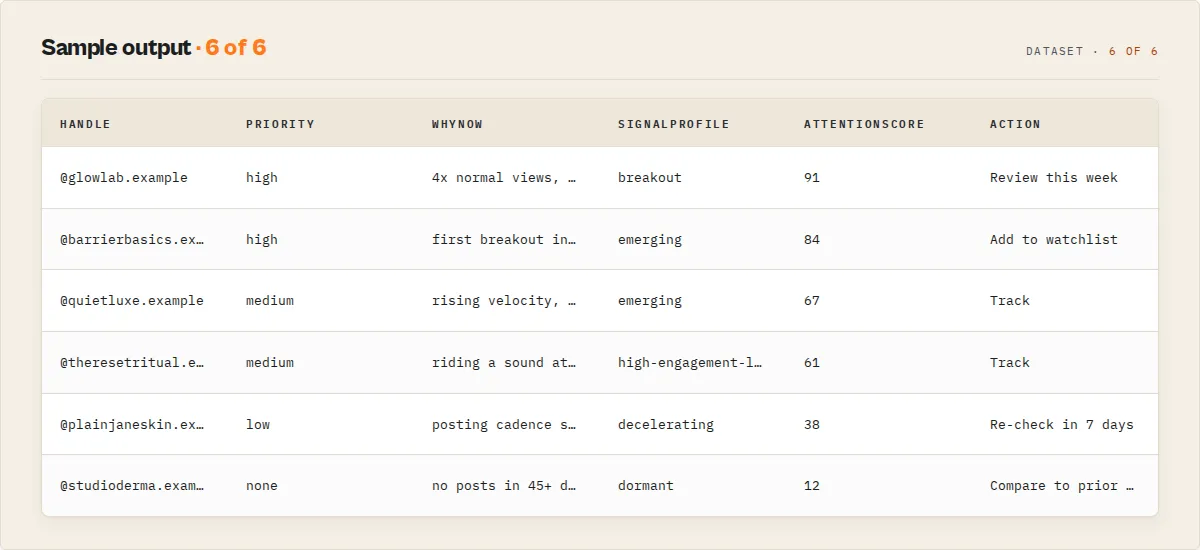Select the Re-check in 7 days action
Image resolution: width=1200 pixels, height=550 pixels.
coord(1062,424)
